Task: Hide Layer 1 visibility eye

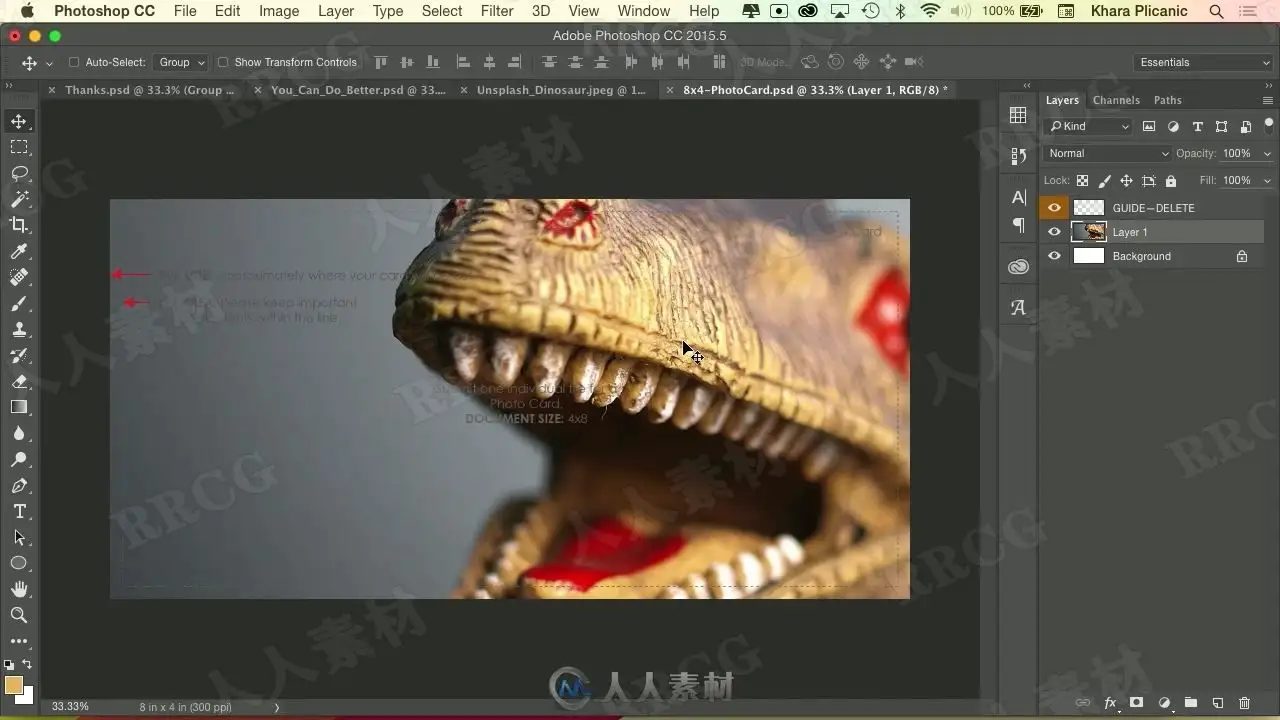Action: point(1054,232)
